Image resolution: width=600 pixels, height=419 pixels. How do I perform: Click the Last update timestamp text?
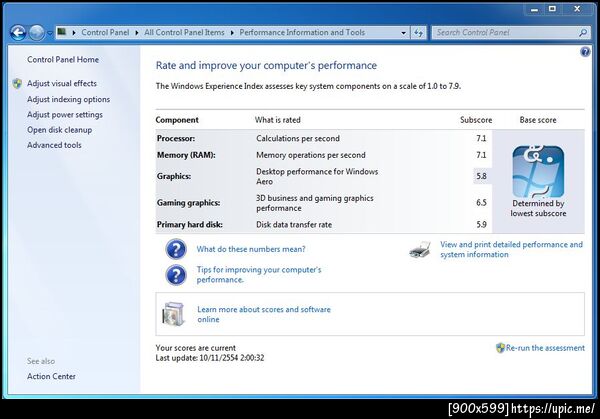(210, 358)
